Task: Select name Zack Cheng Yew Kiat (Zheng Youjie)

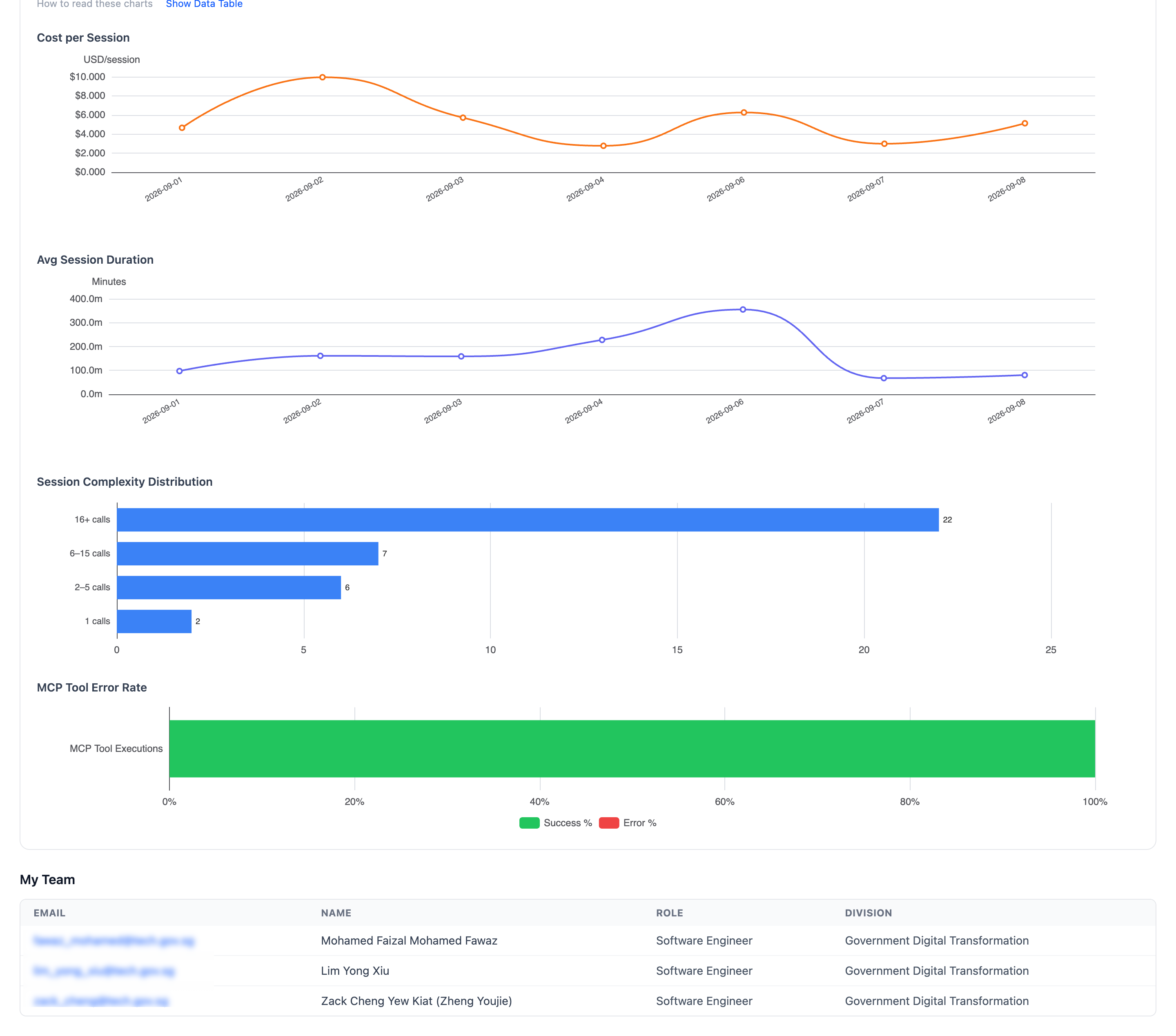Action: coord(416,1001)
